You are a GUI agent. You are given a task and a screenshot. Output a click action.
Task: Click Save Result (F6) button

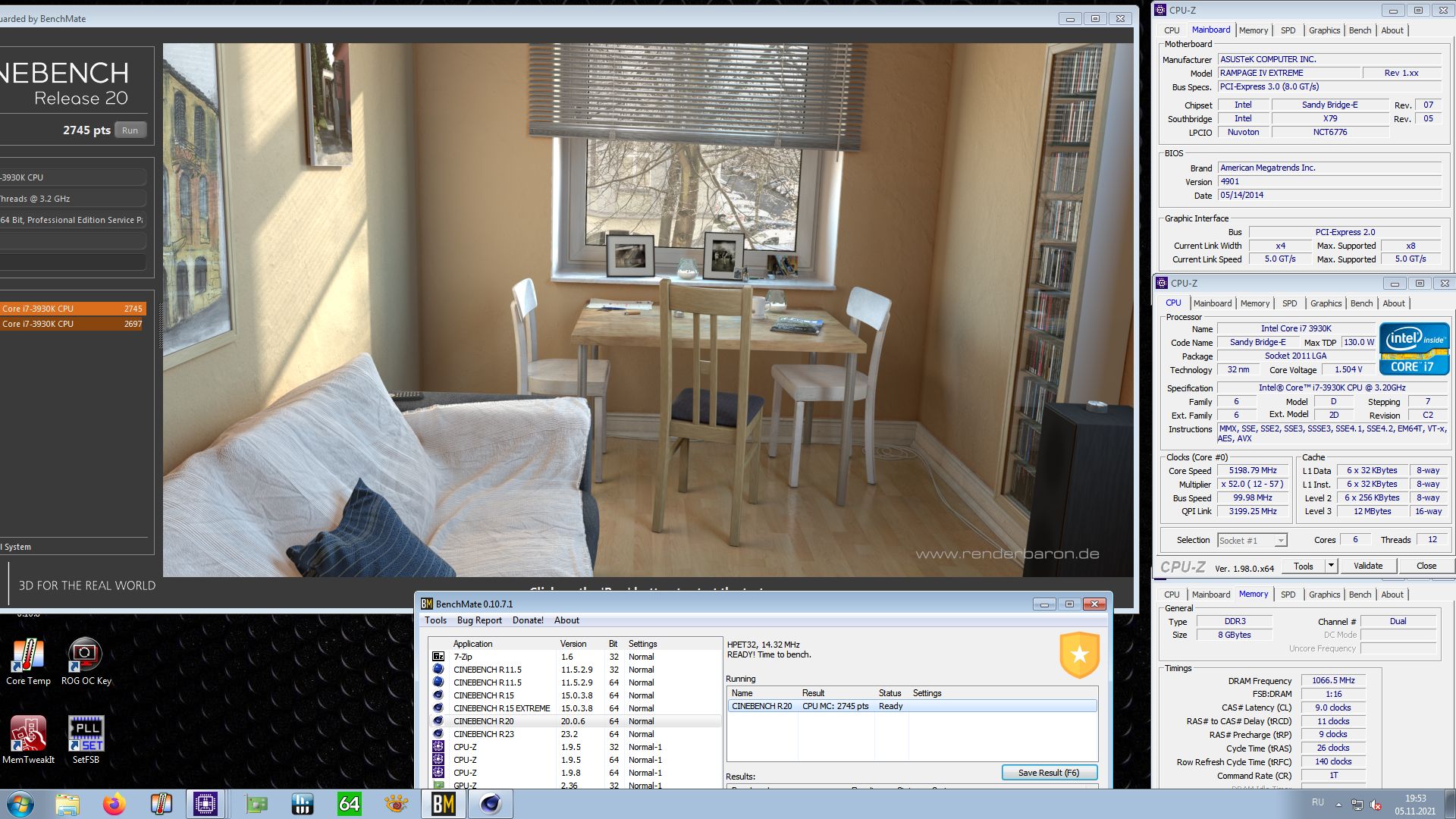click(x=1049, y=773)
